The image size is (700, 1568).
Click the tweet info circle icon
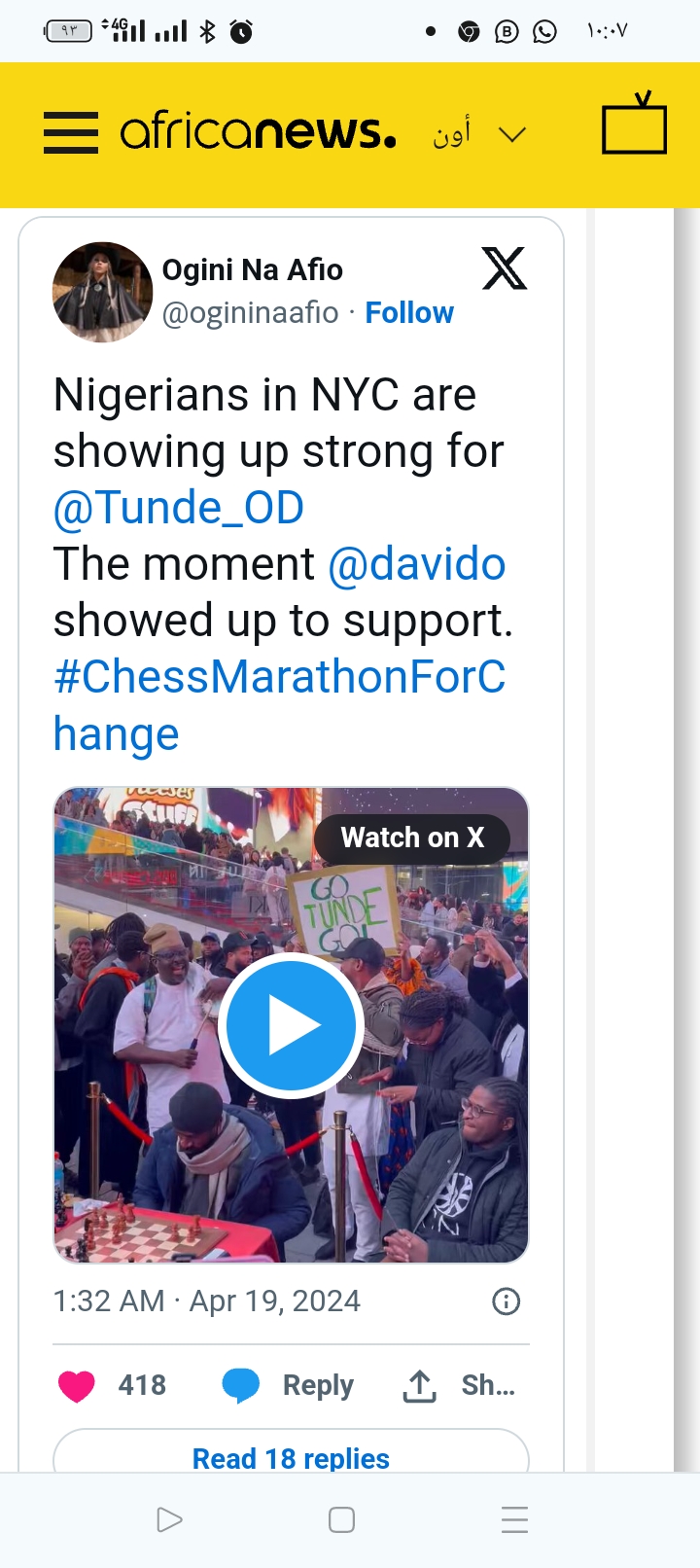tap(507, 1301)
